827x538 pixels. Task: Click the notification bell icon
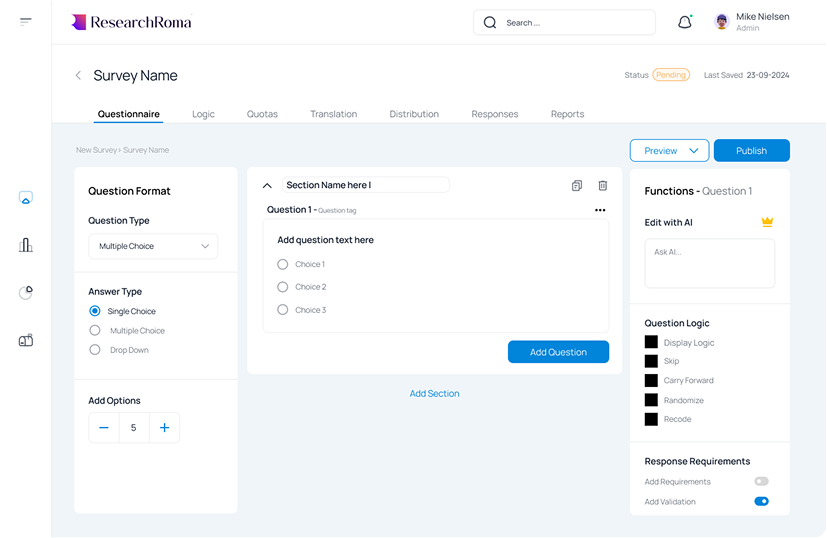(x=685, y=22)
